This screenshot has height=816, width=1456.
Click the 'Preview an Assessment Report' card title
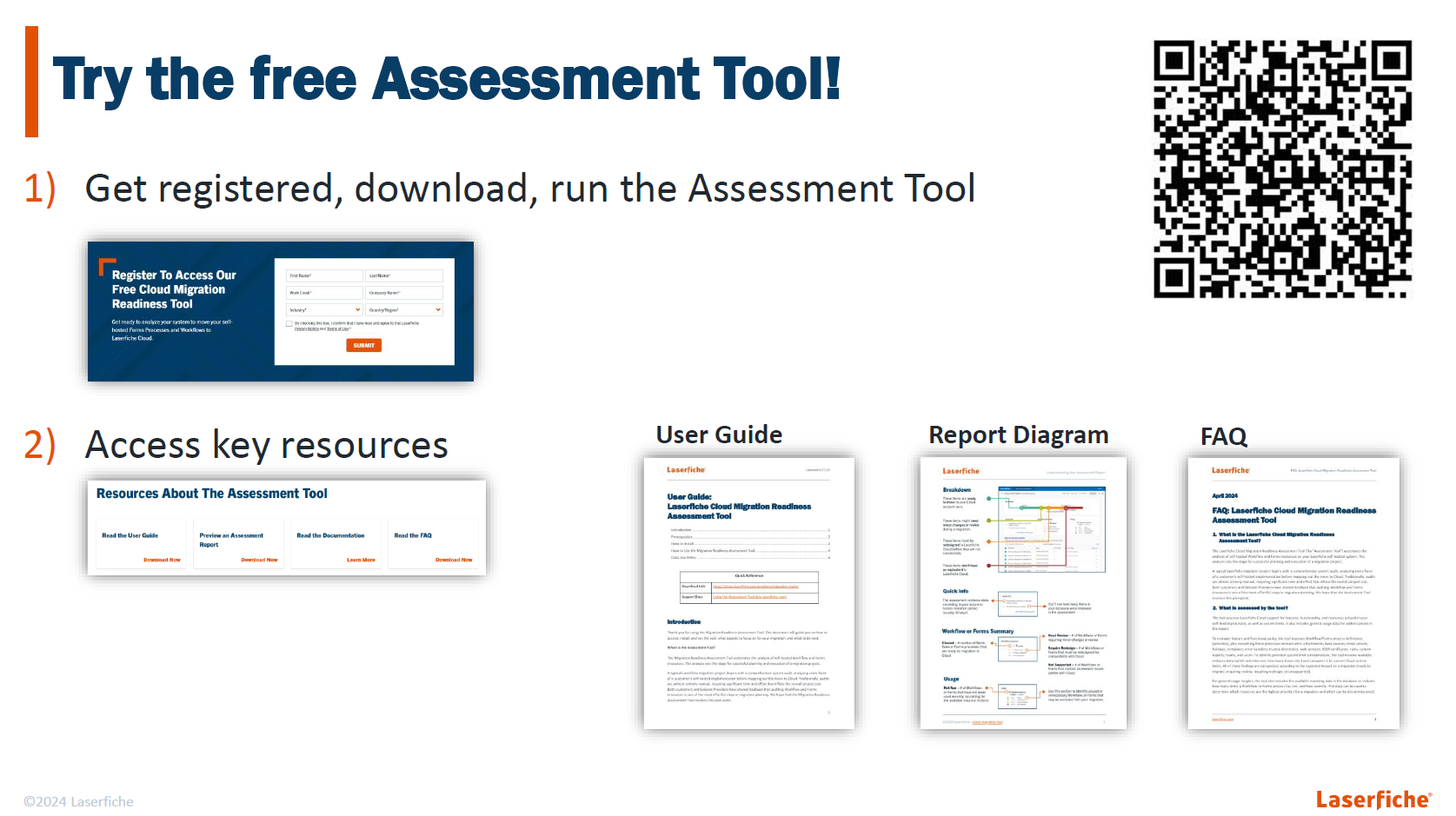[x=231, y=540]
